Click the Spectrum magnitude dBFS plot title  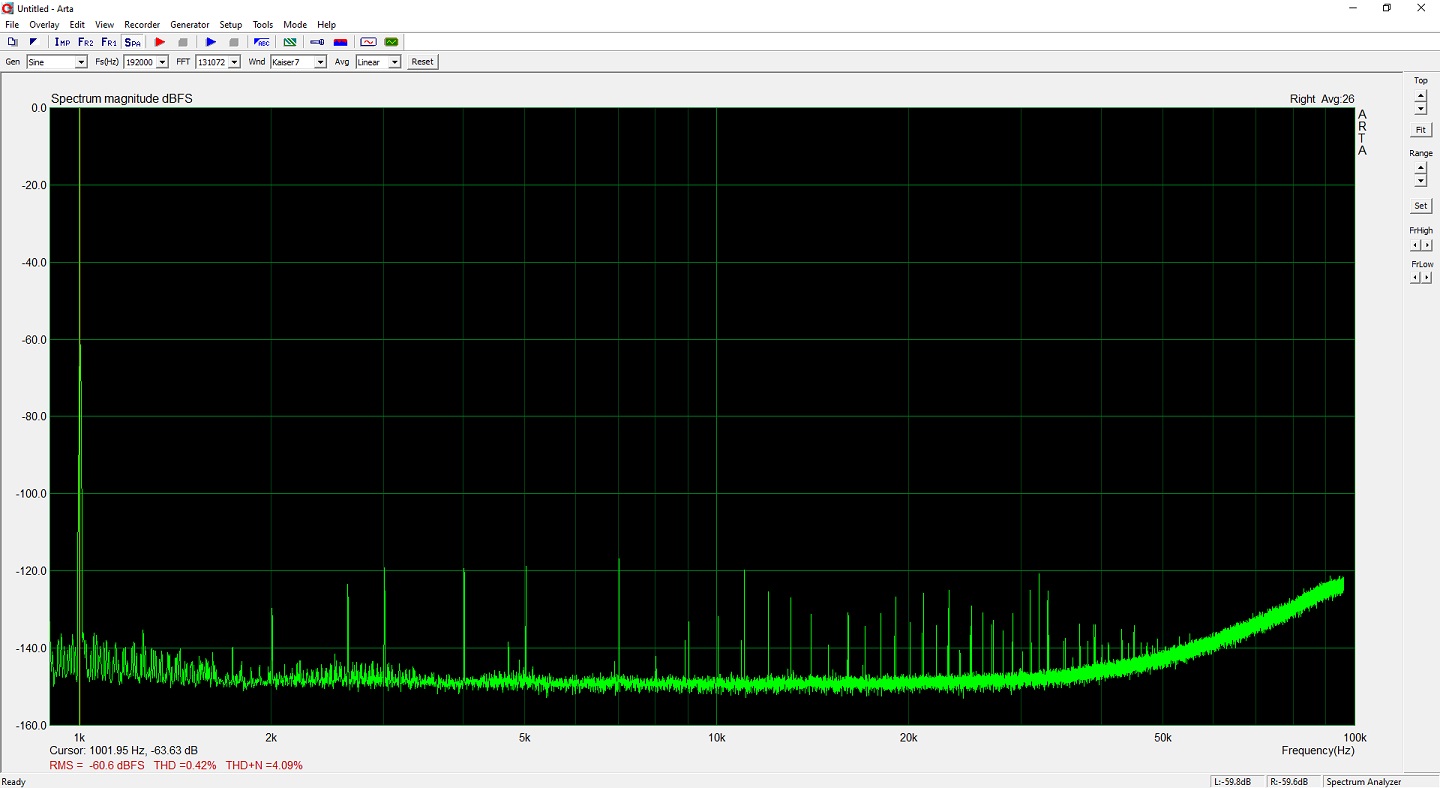[x=122, y=99]
